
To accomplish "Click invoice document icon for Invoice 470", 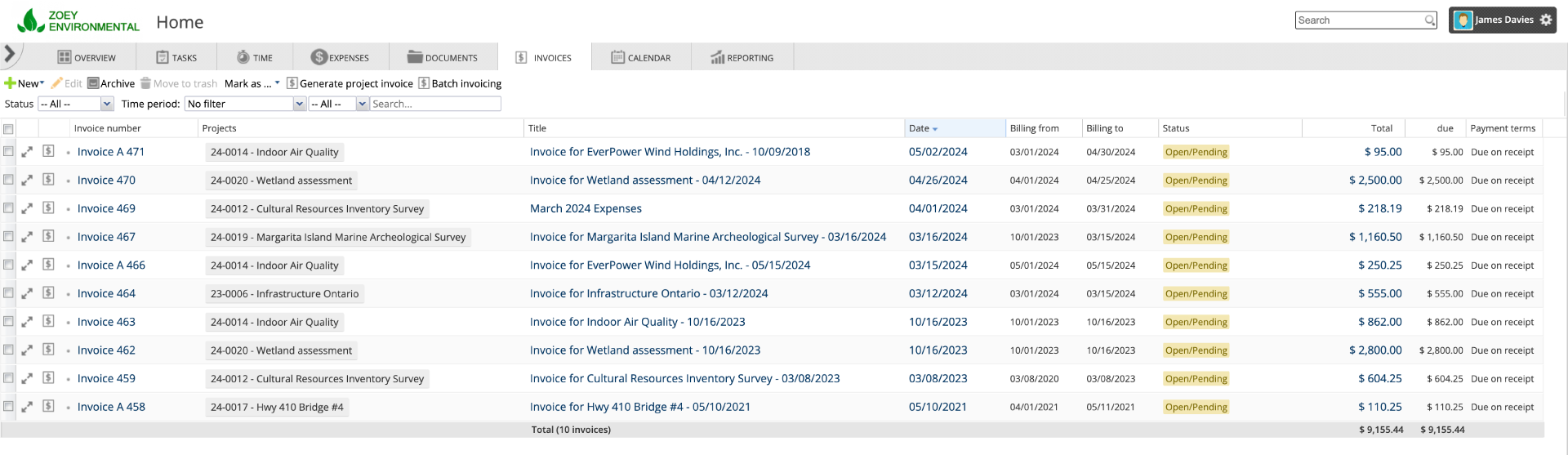I will coord(49,180).
